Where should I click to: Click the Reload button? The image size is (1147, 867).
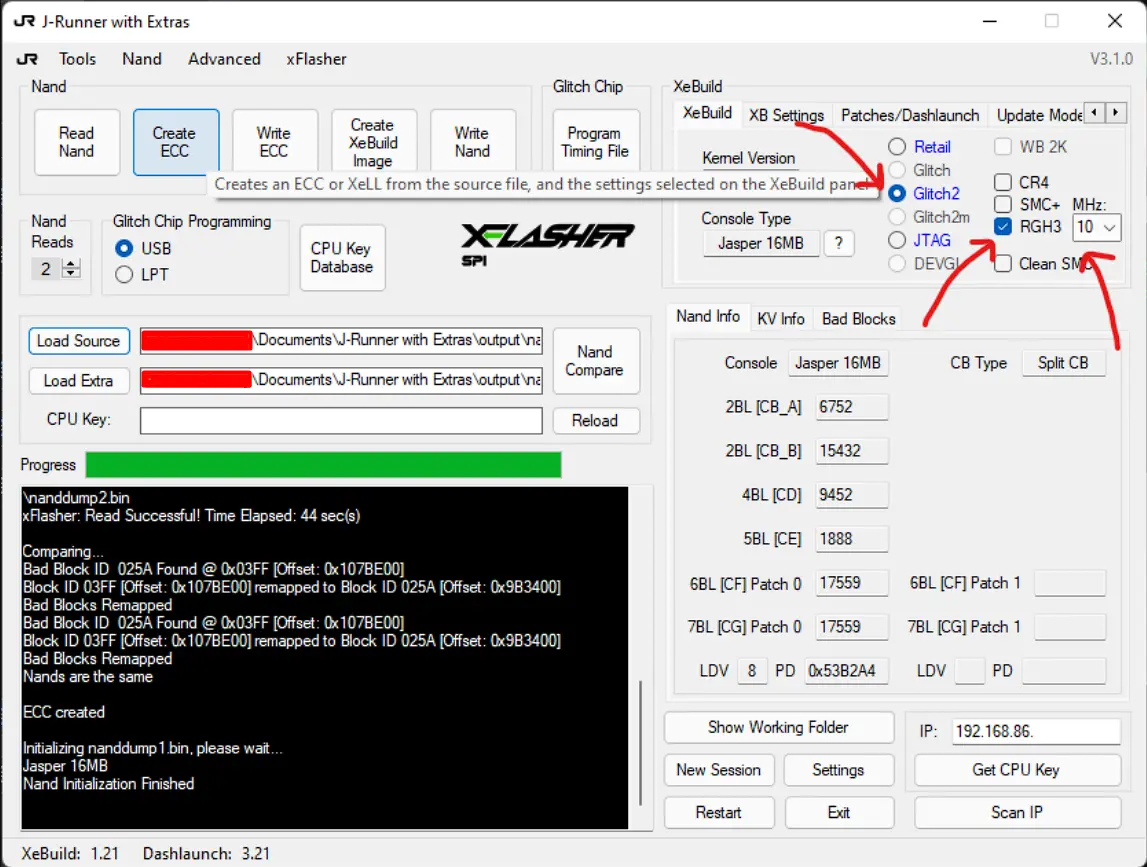595,421
